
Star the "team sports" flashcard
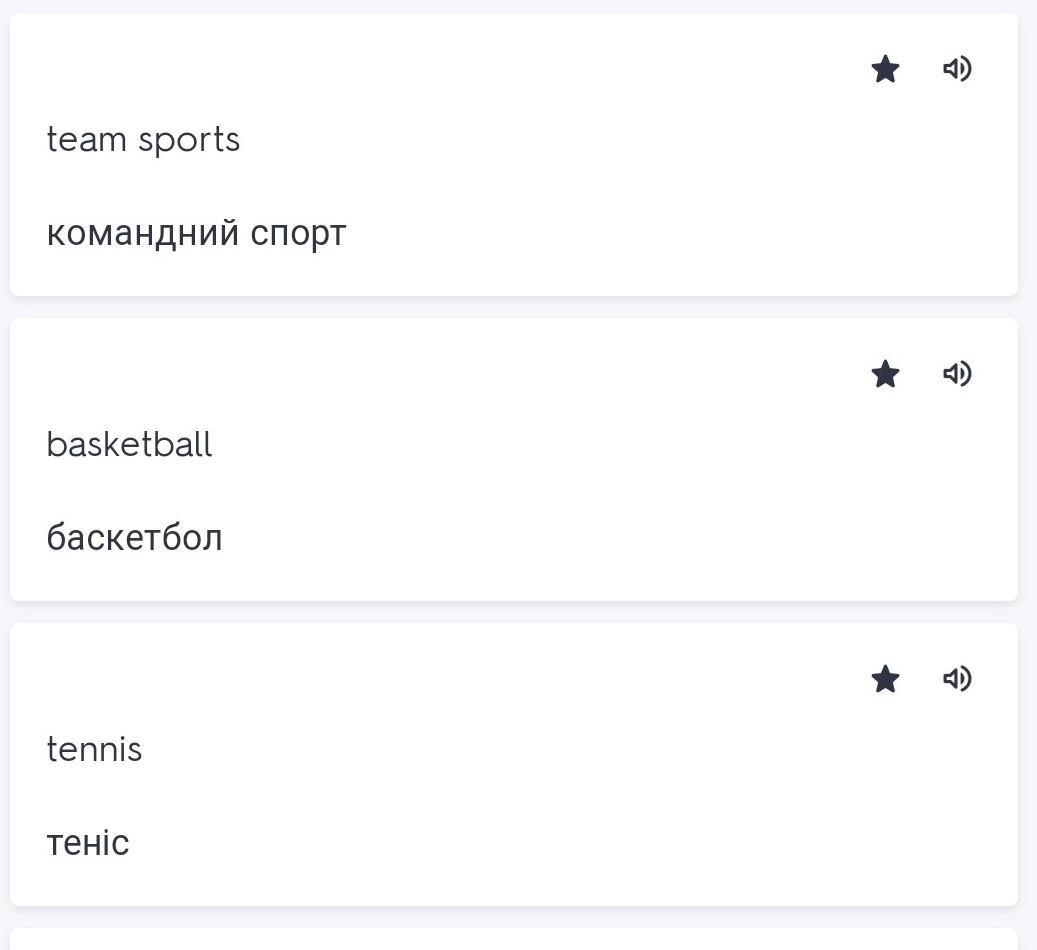[885, 70]
